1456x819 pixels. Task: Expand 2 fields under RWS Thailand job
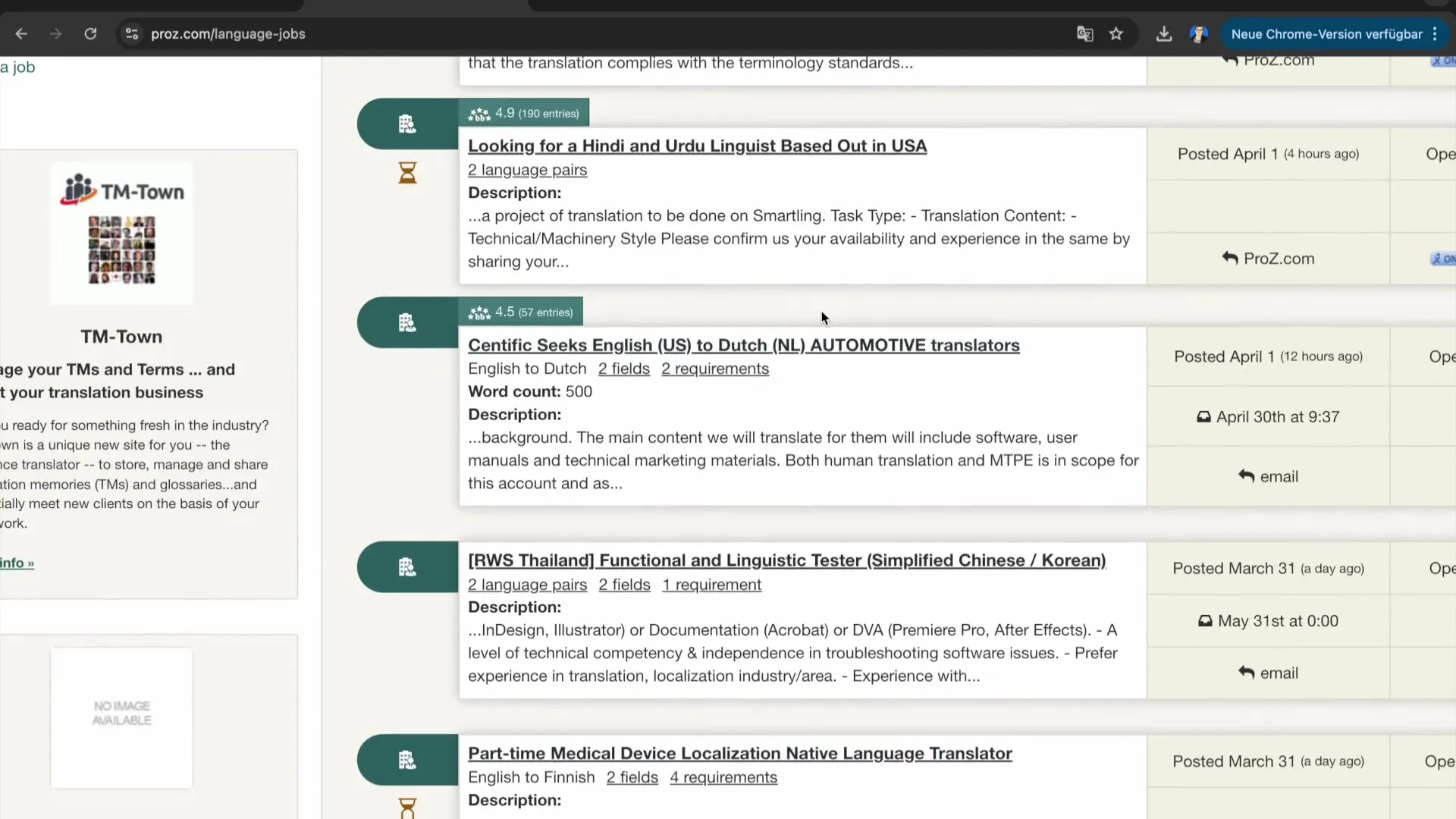point(624,585)
